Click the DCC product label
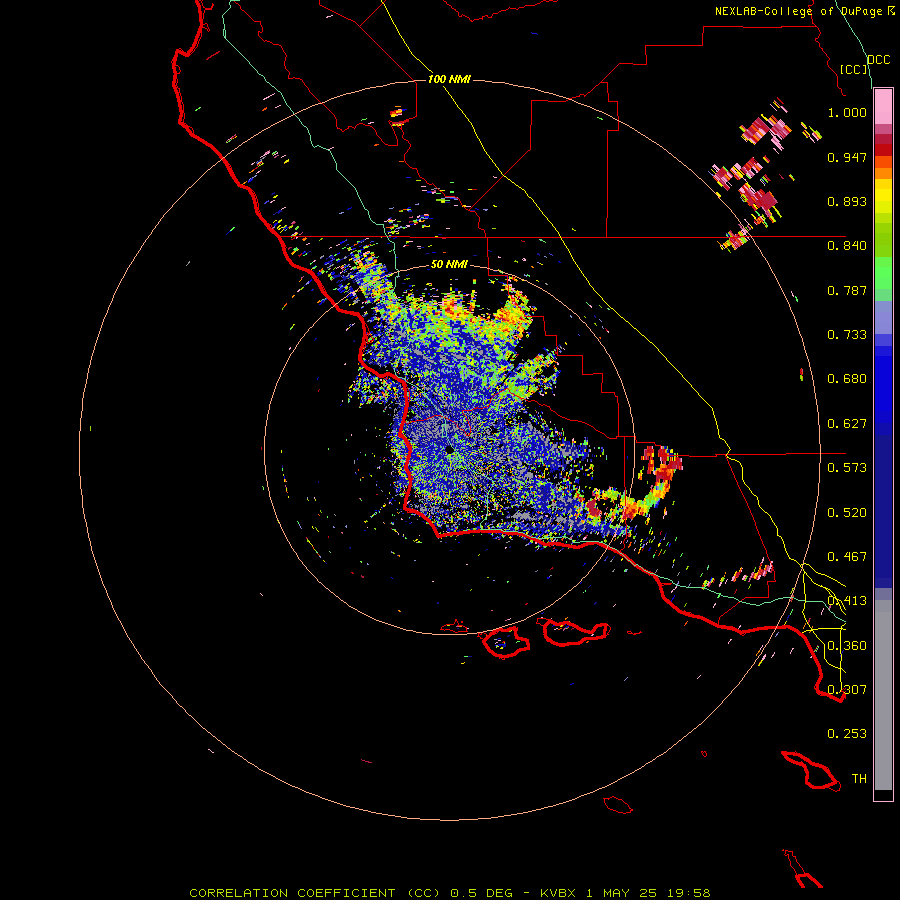This screenshot has height=900, width=900. tap(879, 59)
